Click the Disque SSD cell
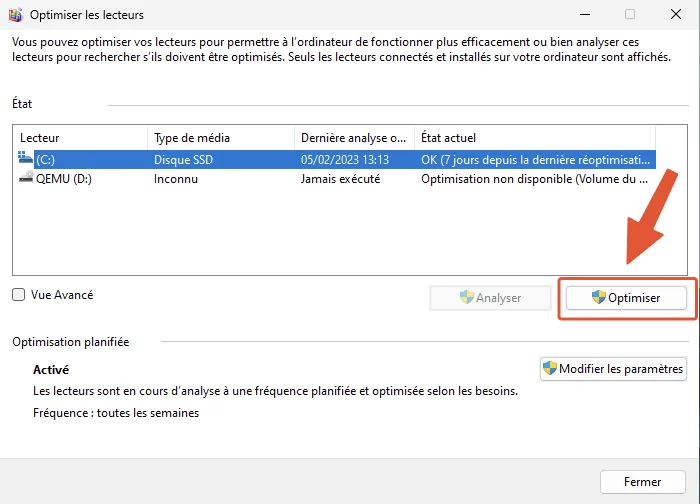Viewport: 700px width, 504px height. [183, 160]
